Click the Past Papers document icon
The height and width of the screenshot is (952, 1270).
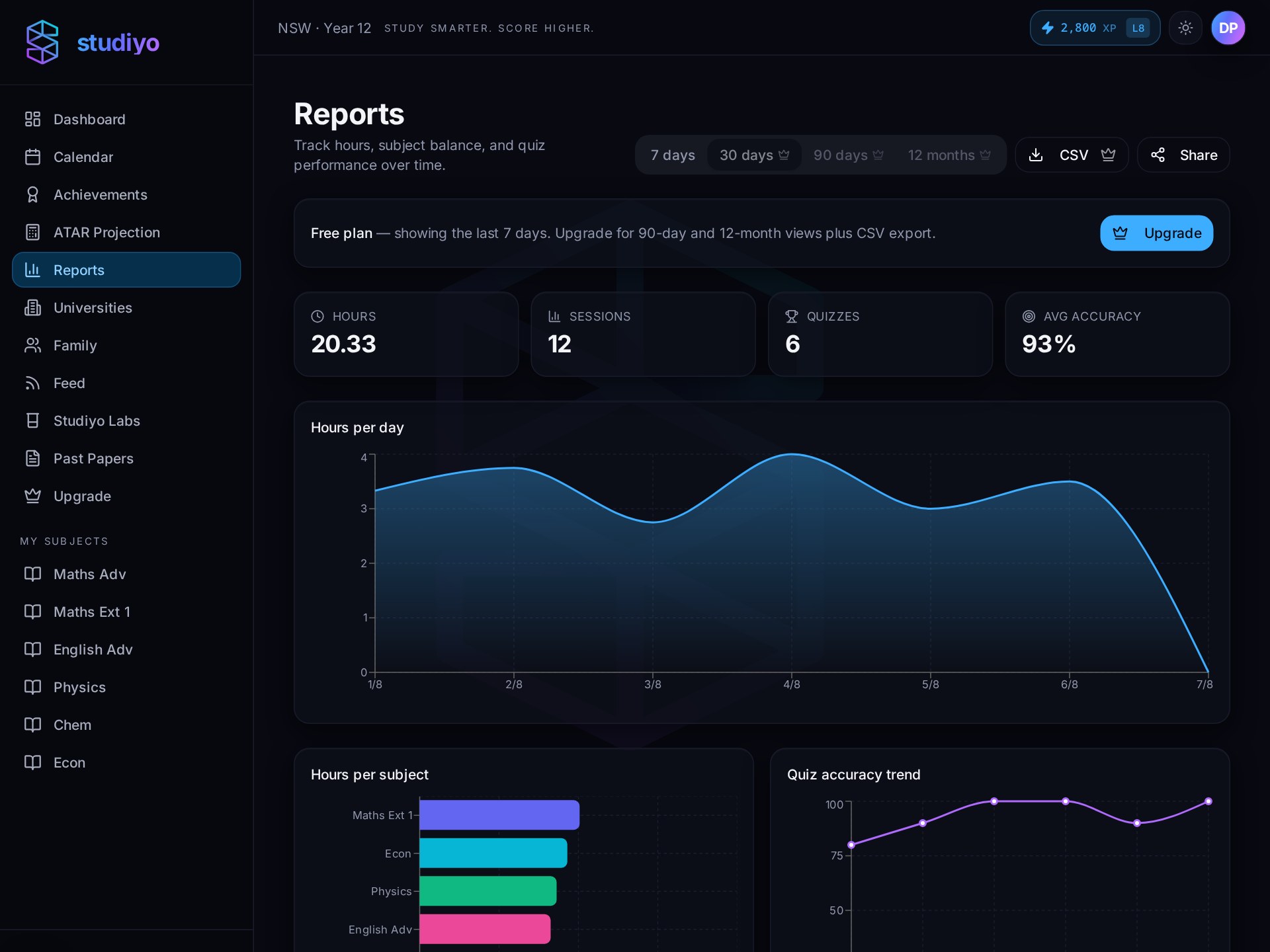pyautogui.click(x=32, y=458)
